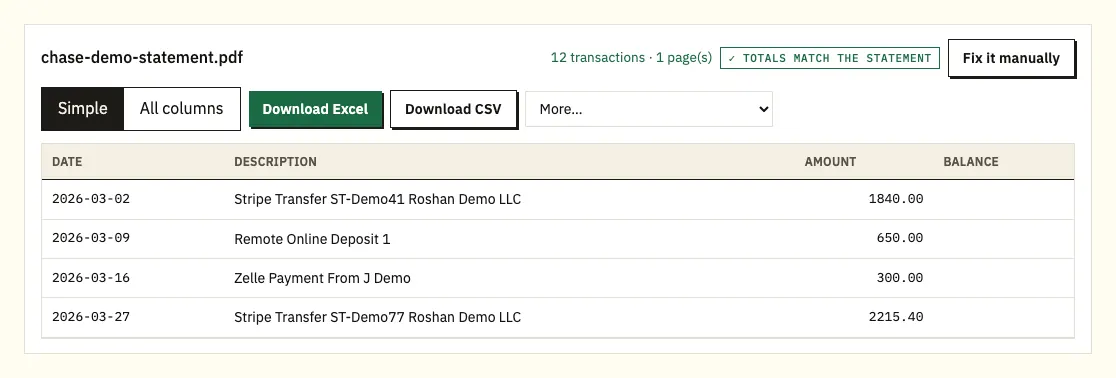Click the amount 2215.40
This screenshot has height=378, width=1116.
tap(895, 317)
